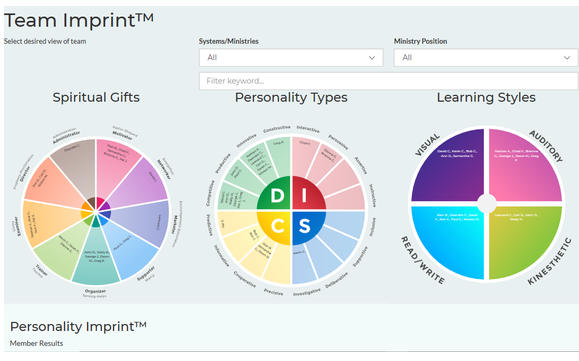This screenshot has height=361, width=579.
Task: Click the Team Imprint page title
Action: click(79, 20)
